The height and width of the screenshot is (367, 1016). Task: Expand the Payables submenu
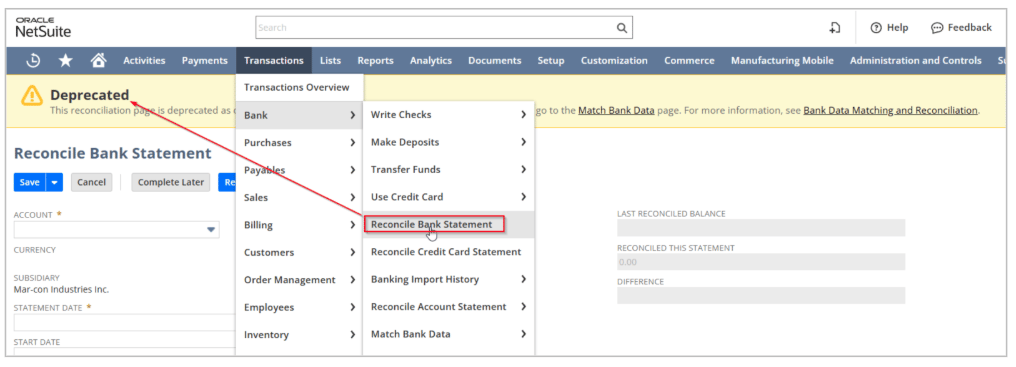pyautogui.click(x=299, y=170)
